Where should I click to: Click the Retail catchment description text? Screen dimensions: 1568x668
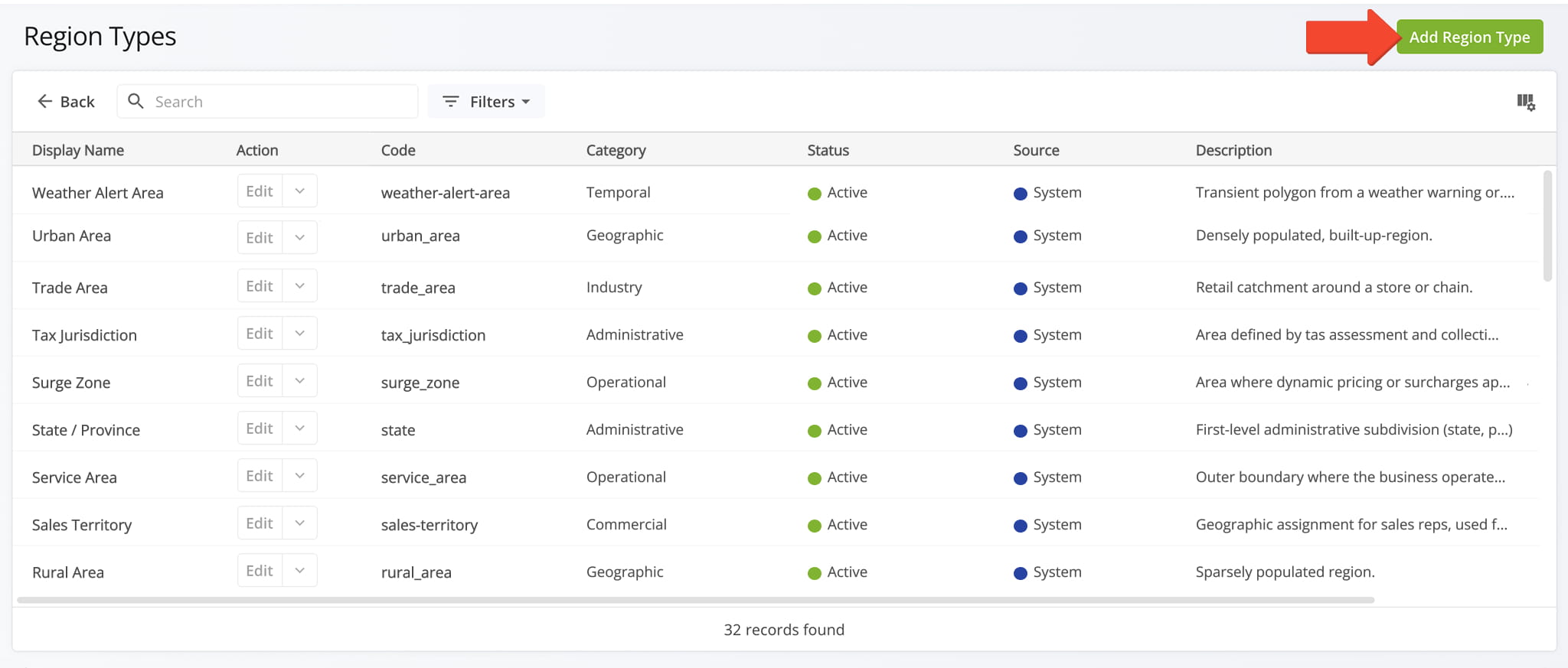click(x=1334, y=287)
